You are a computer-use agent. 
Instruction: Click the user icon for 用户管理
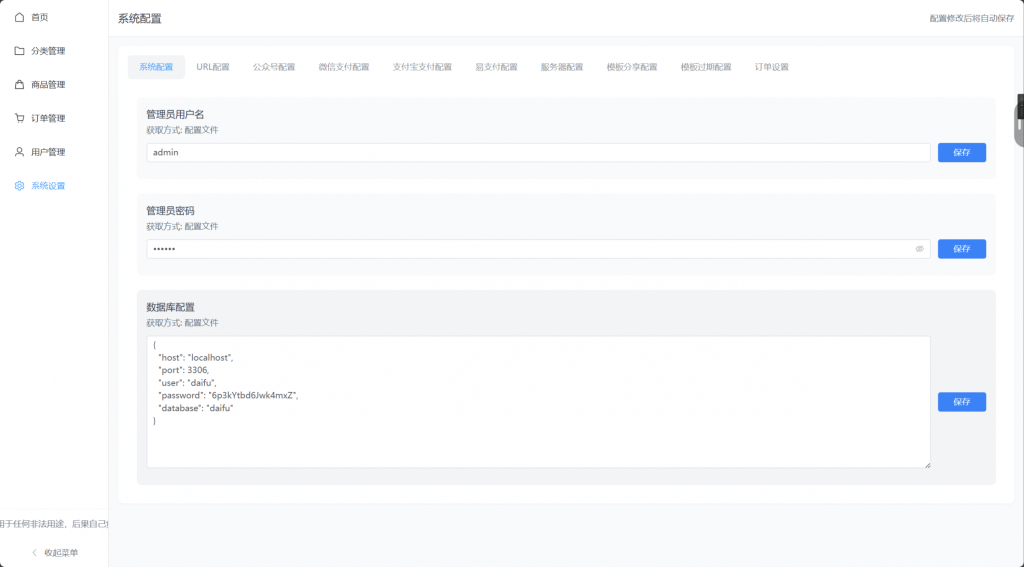(x=19, y=152)
